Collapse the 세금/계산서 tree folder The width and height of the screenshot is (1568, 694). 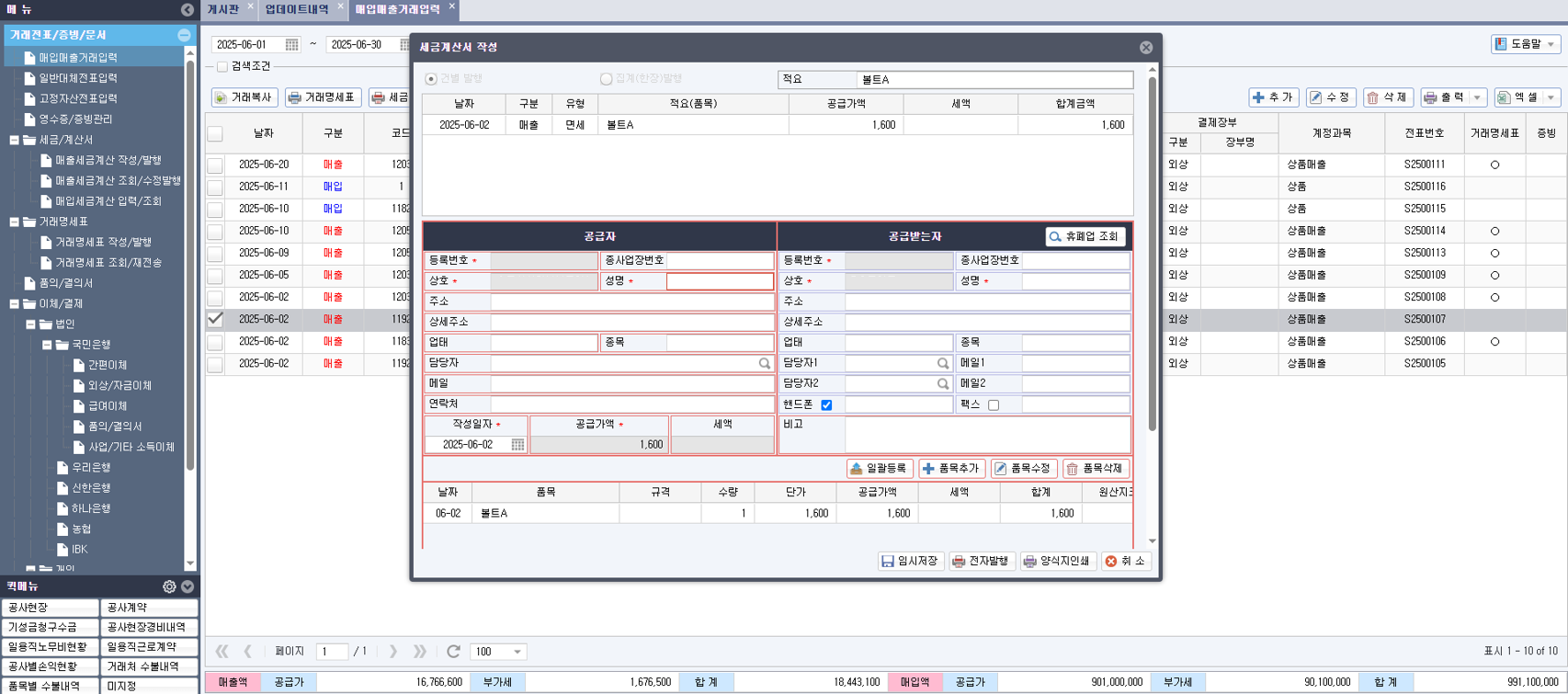pos(14,140)
